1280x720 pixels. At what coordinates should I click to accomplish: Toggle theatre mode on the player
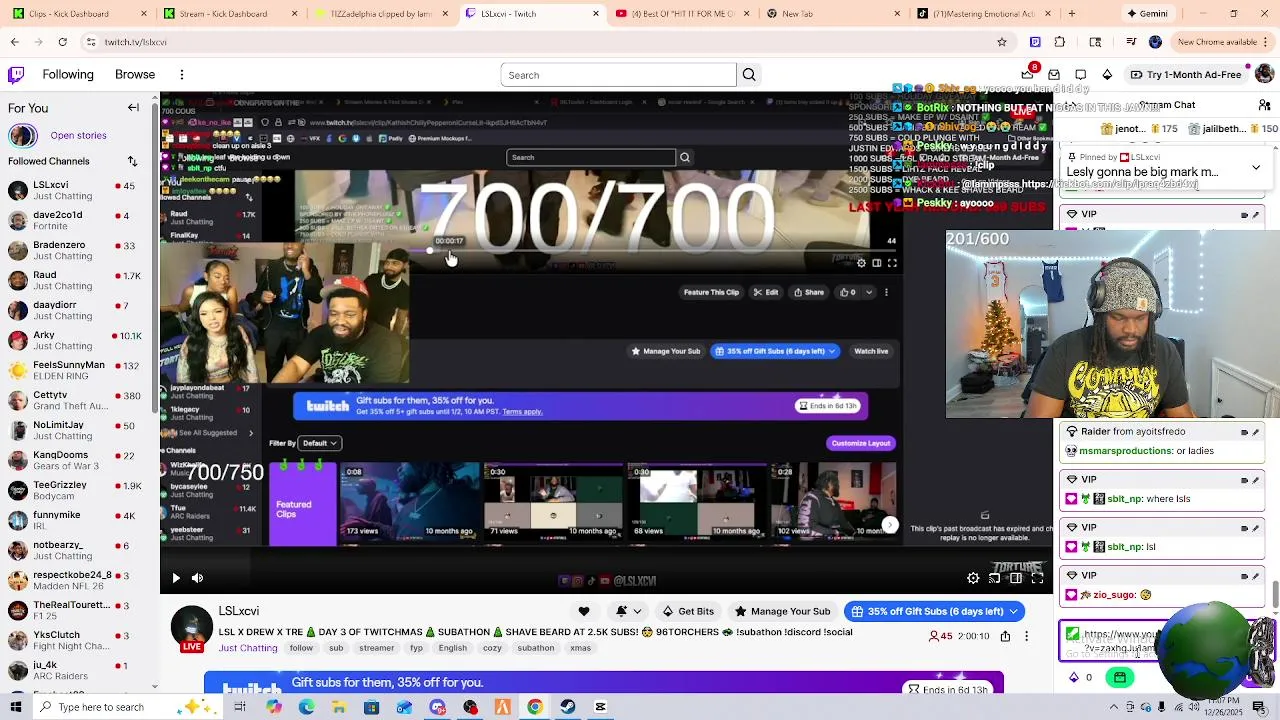[x=1016, y=578]
